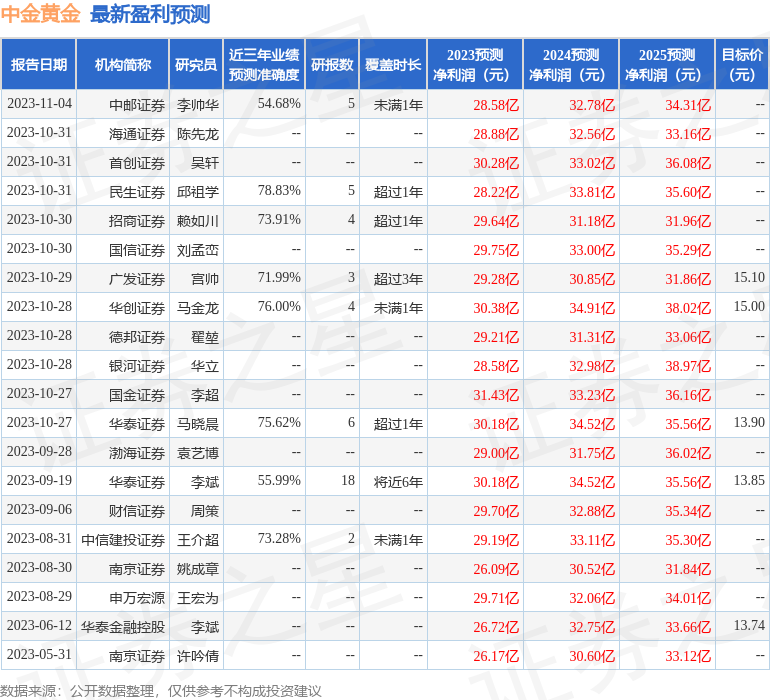Viewport: 770px width, 700px height.
Task: Click target price 13.85
Action: (x=749, y=480)
